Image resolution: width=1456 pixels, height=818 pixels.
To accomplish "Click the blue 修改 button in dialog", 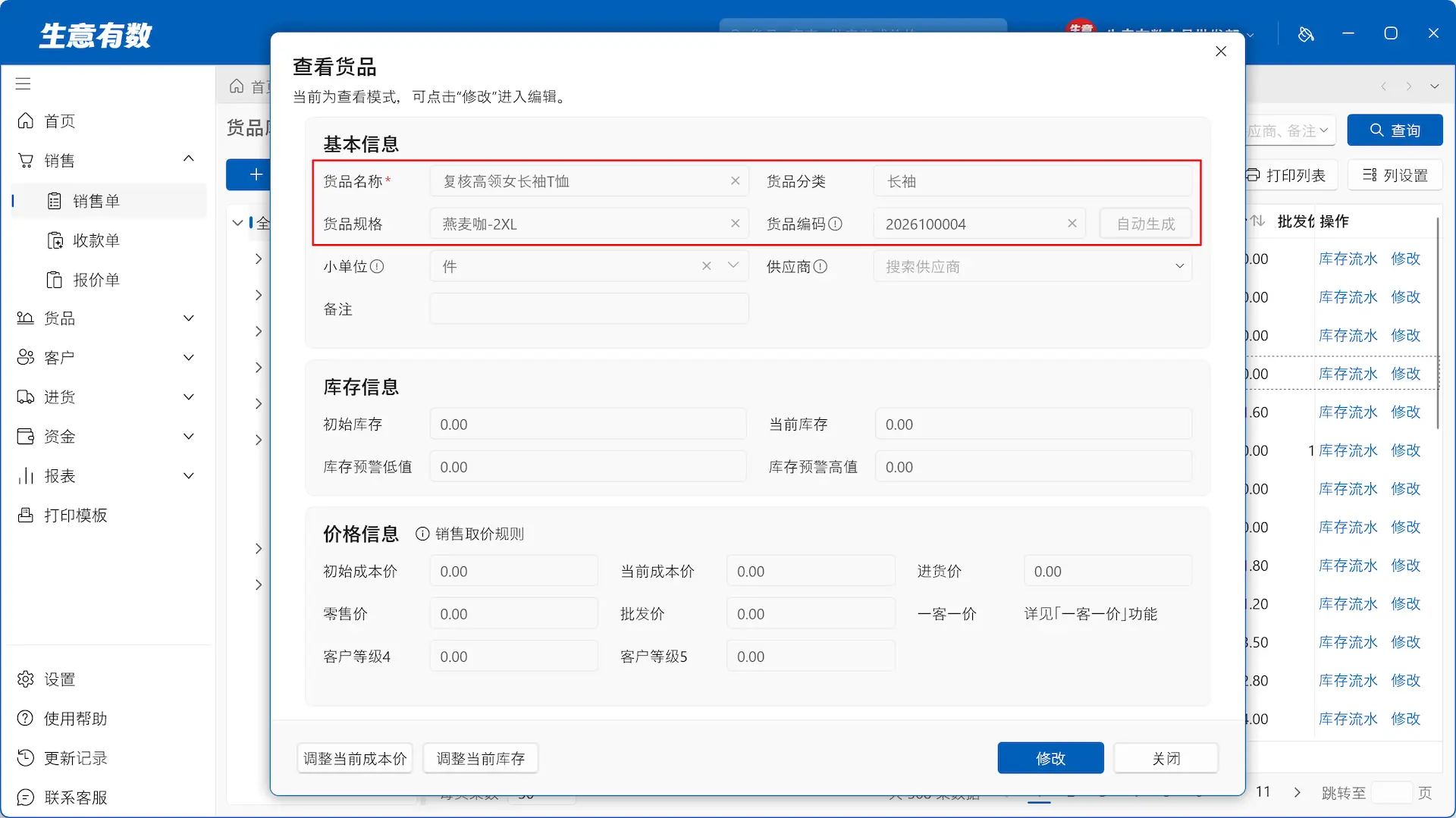I will [1050, 758].
